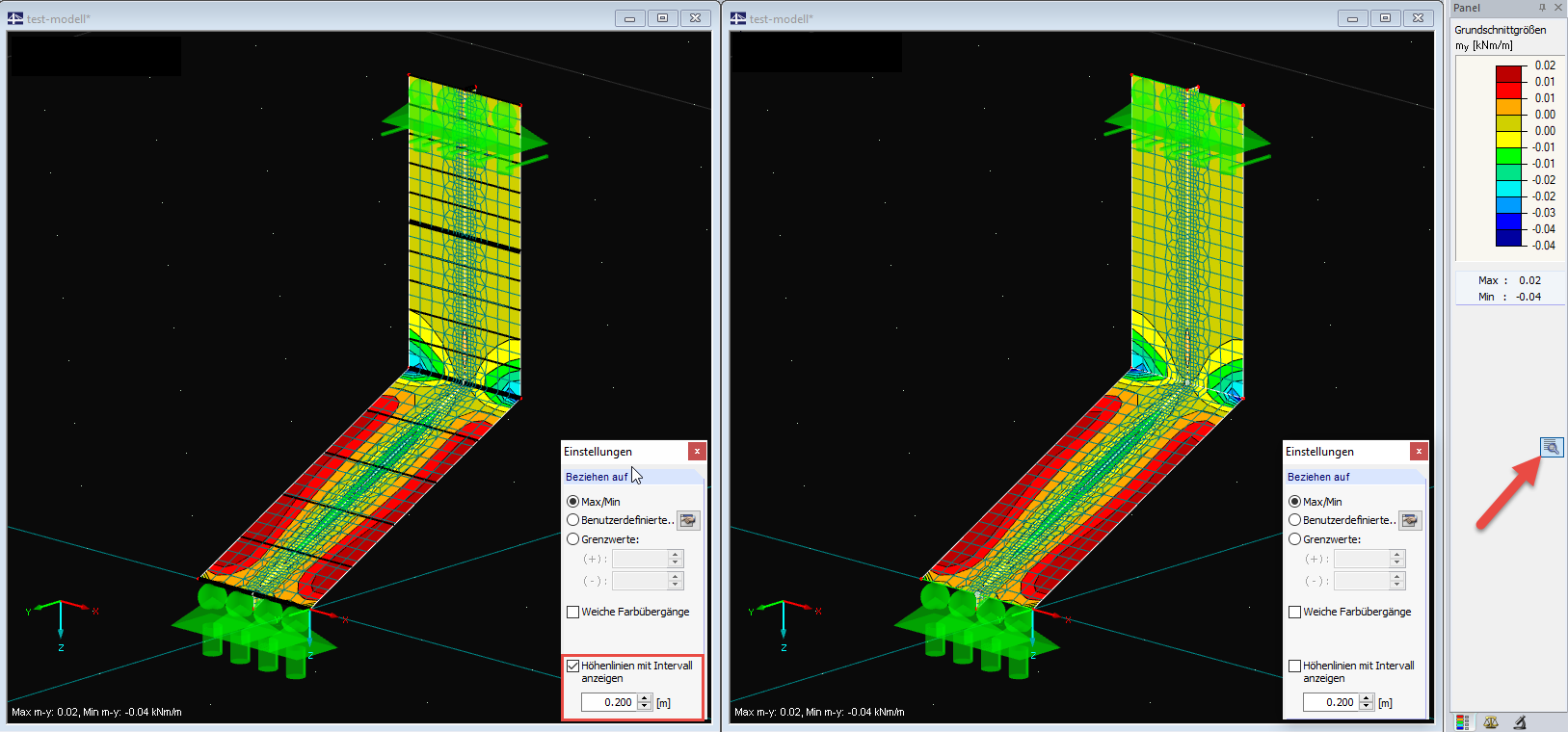Minimize the right test-modell window

click(x=1352, y=18)
